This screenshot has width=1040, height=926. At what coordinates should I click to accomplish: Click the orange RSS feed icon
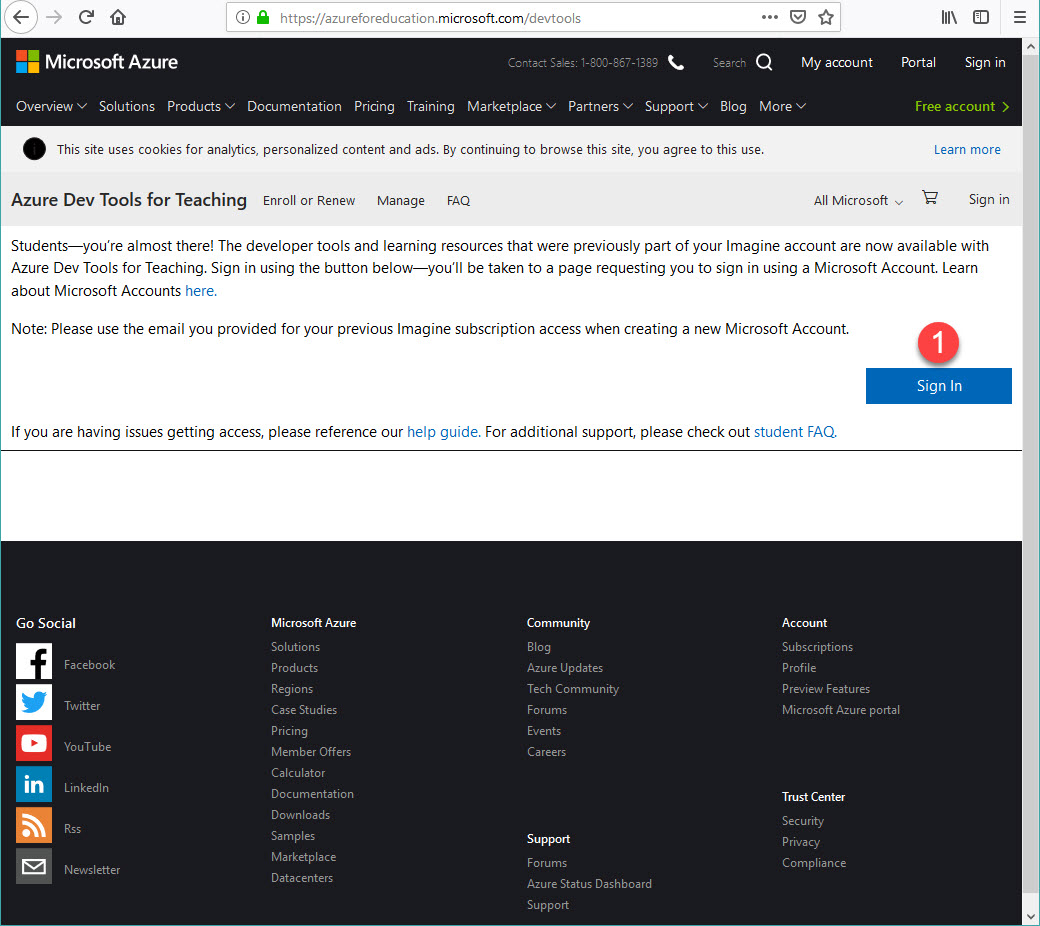click(34, 826)
